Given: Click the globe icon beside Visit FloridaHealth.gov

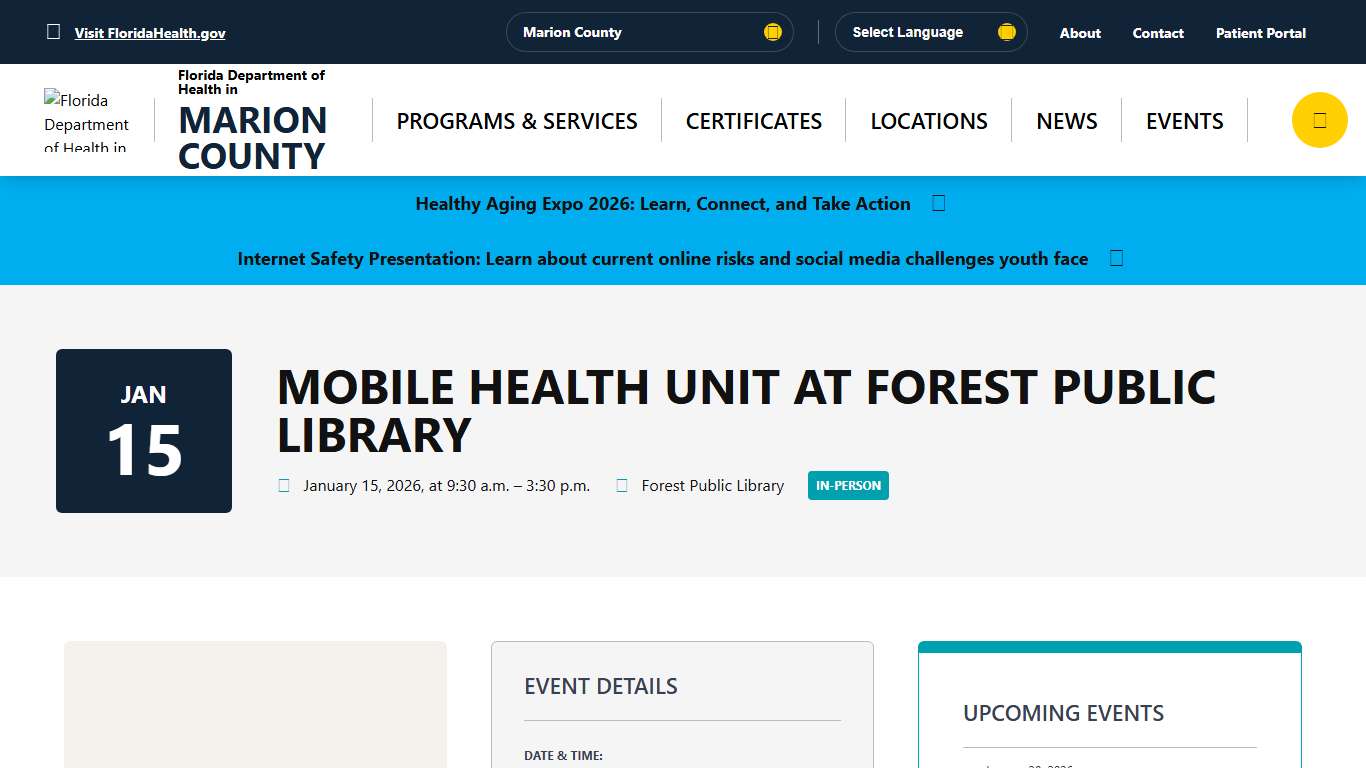Looking at the screenshot, I should tap(53, 31).
